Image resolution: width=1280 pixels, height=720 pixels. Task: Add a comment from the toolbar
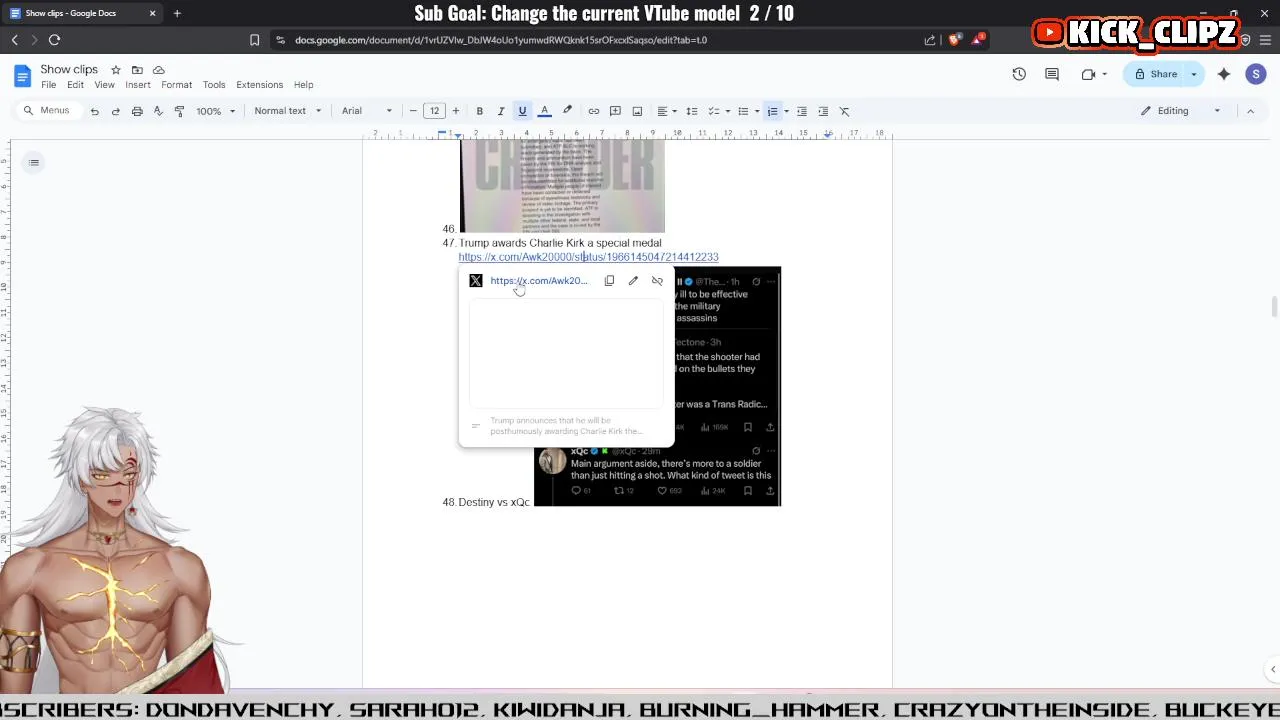point(615,111)
